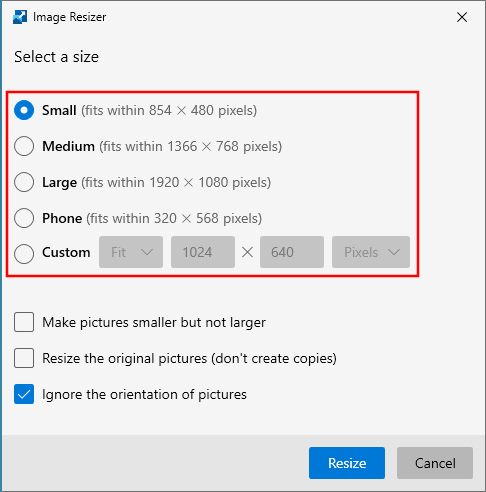This screenshot has width=486, height=492.
Task: Click the custom height field showing 640
Action: pyautogui.click(x=292, y=252)
